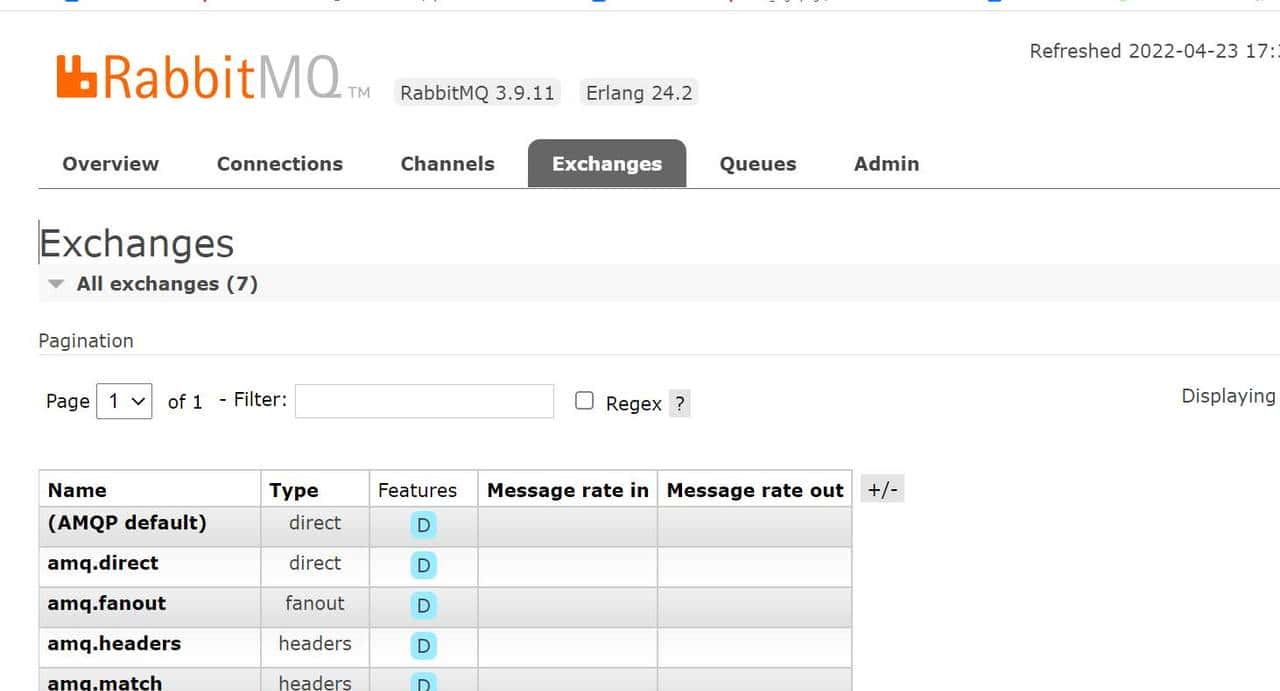Open the Regex help question mark

click(x=680, y=404)
